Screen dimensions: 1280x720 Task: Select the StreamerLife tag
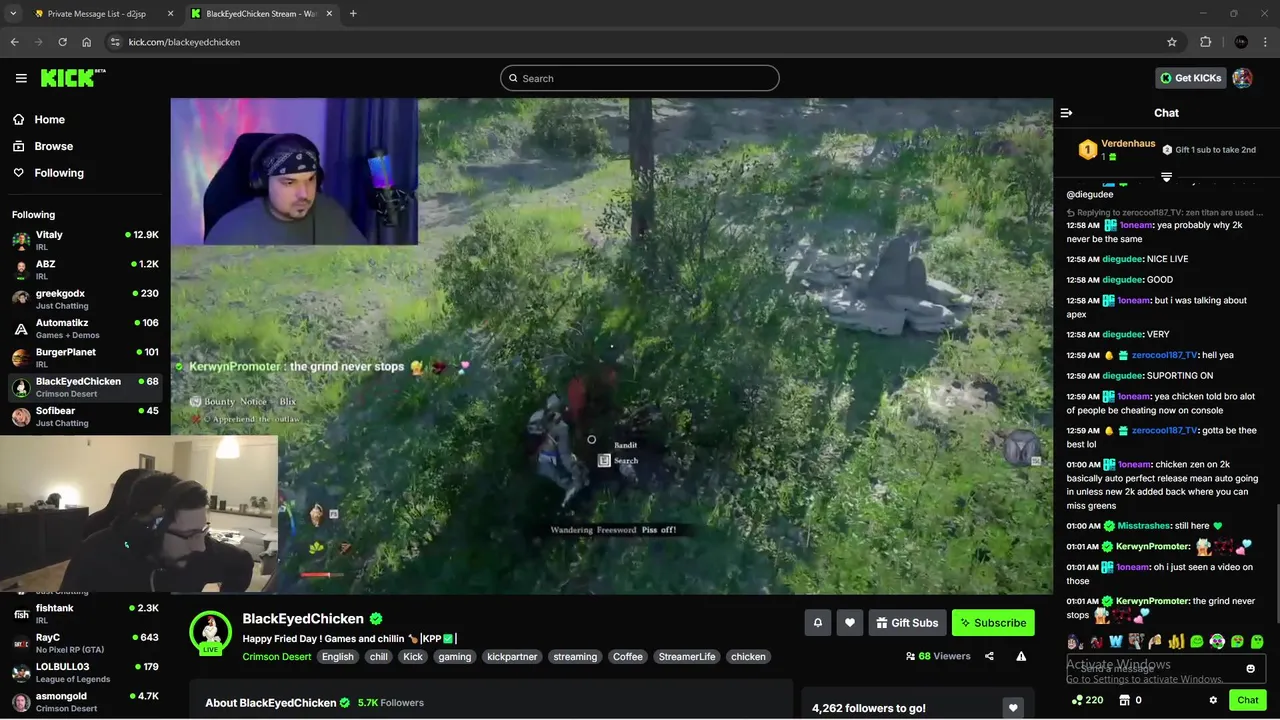tap(687, 657)
